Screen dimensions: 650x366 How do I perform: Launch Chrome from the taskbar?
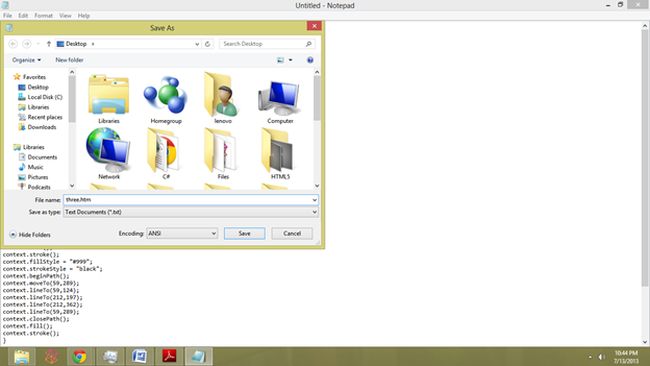click(80, 356)
